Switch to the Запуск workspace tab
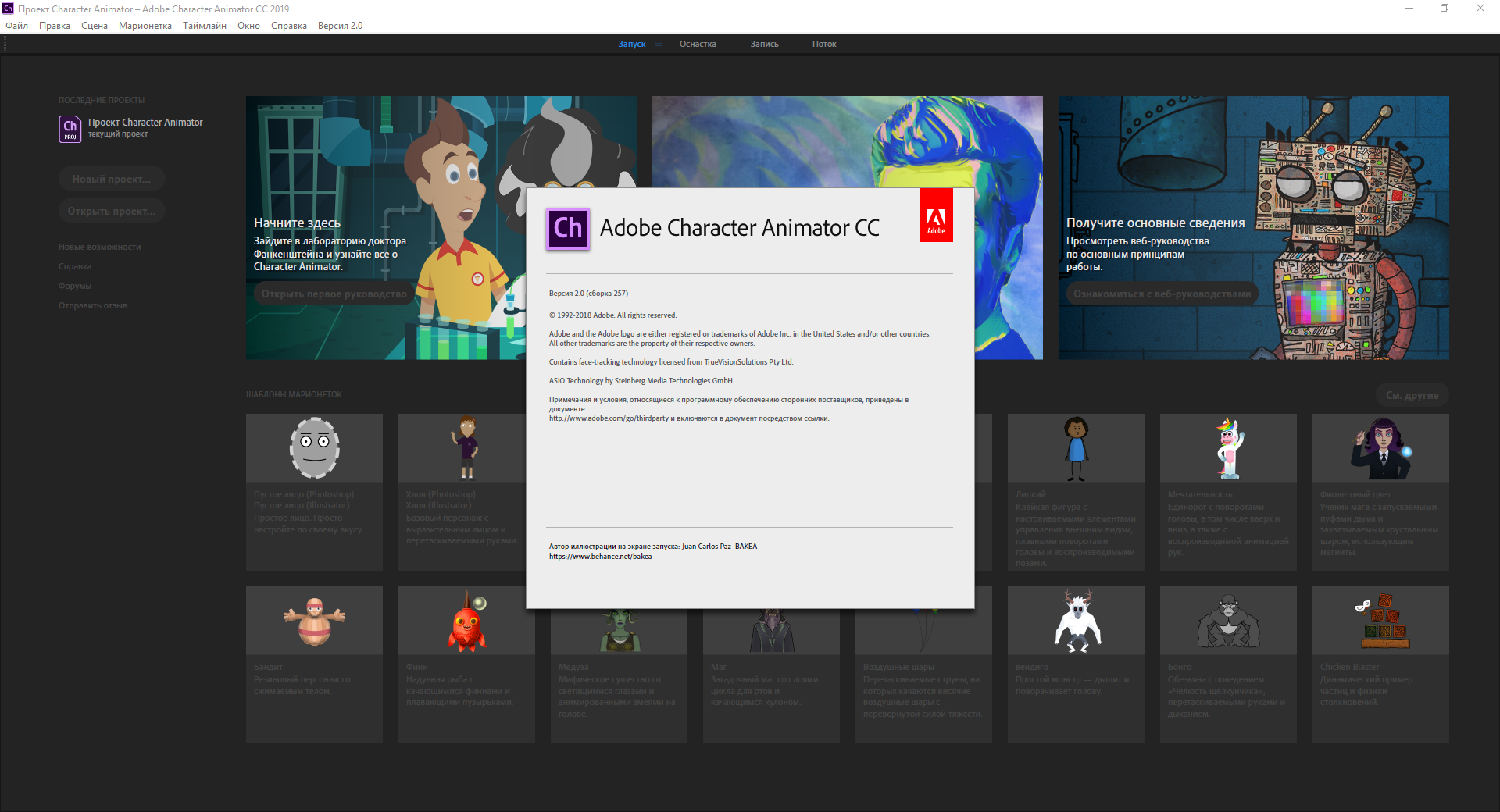Image resolution: width=1500 pixels, height=812 pixels. tap(631, 44)
